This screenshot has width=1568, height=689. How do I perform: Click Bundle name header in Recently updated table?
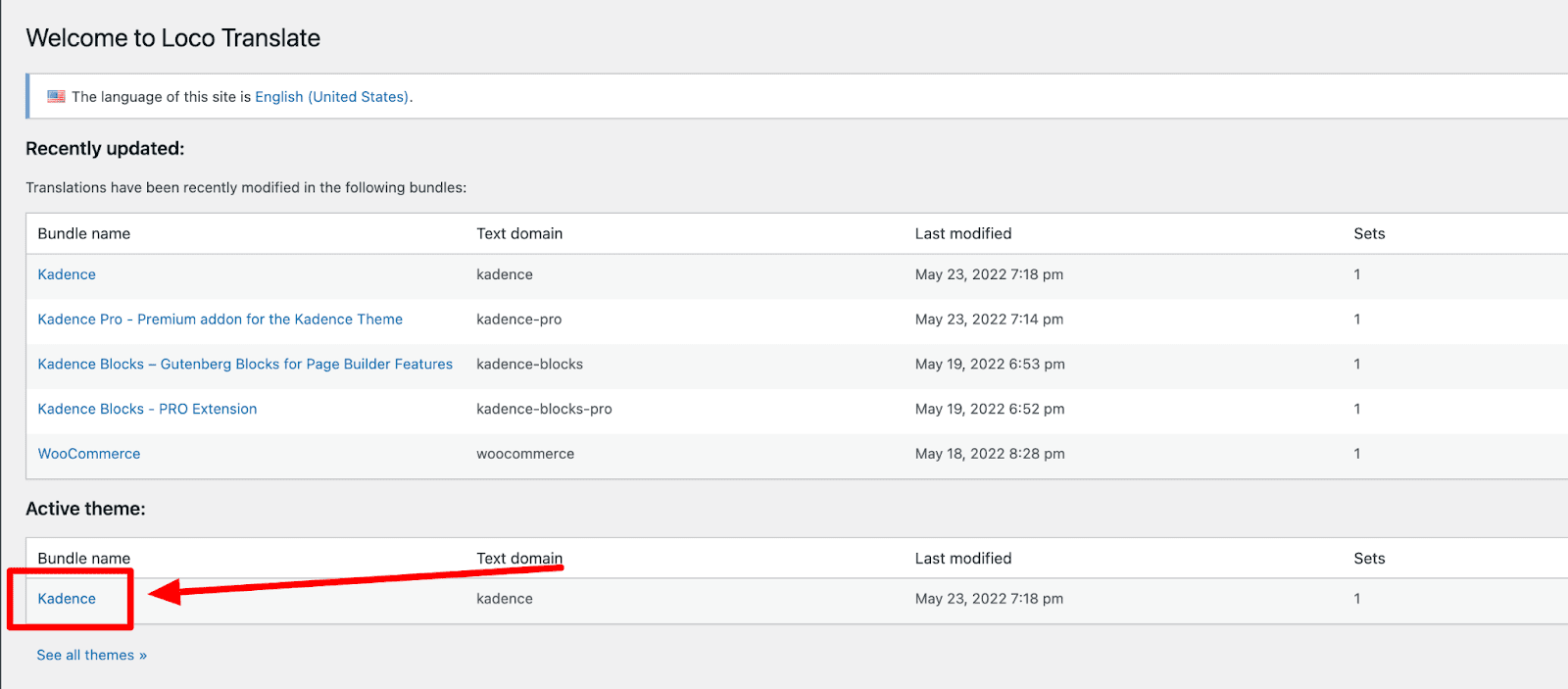click(84, 233)
